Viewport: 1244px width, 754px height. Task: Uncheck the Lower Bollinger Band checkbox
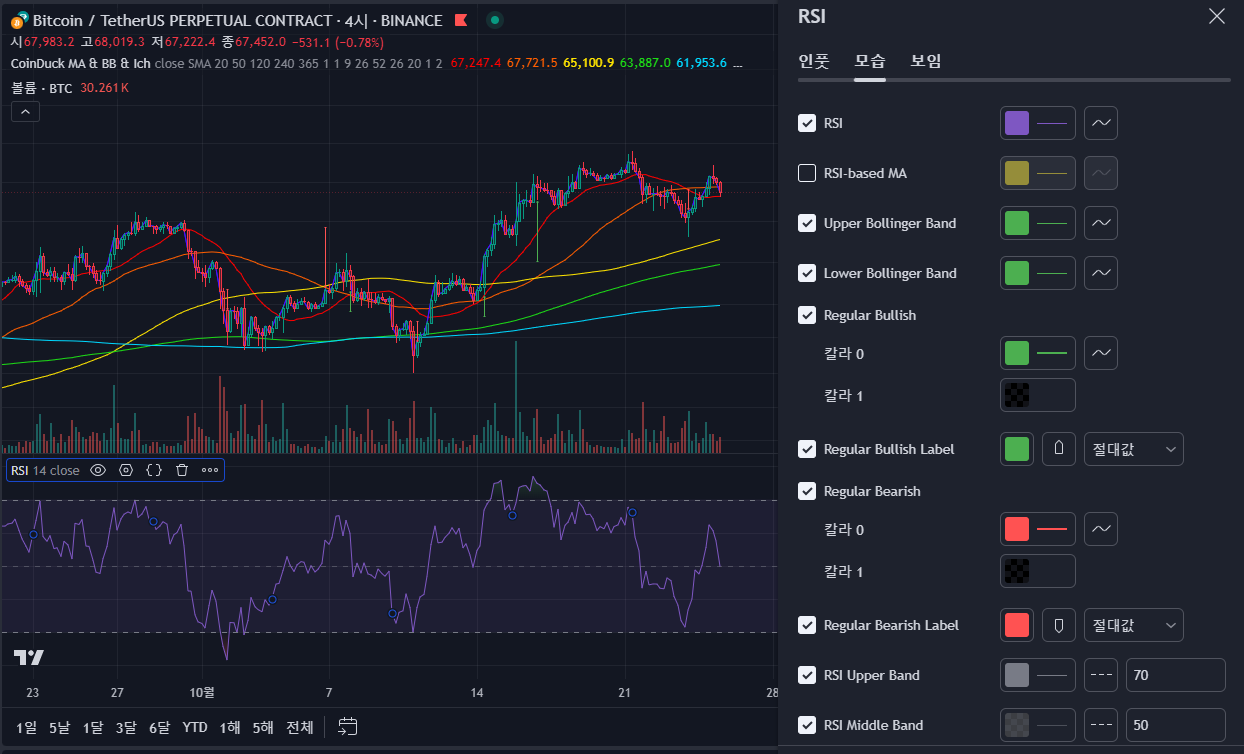pyautogui.click(x=807, y=273)
